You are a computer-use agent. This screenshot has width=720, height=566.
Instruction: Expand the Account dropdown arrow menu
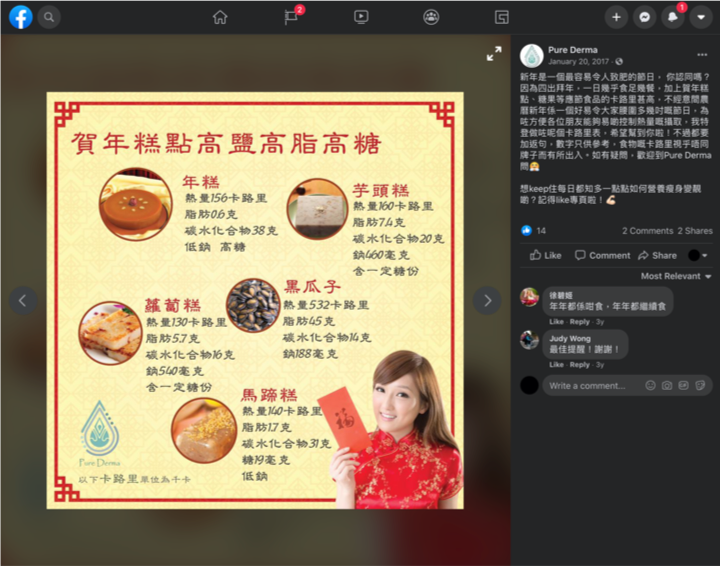pyautogui.click(x=702, y=17)
